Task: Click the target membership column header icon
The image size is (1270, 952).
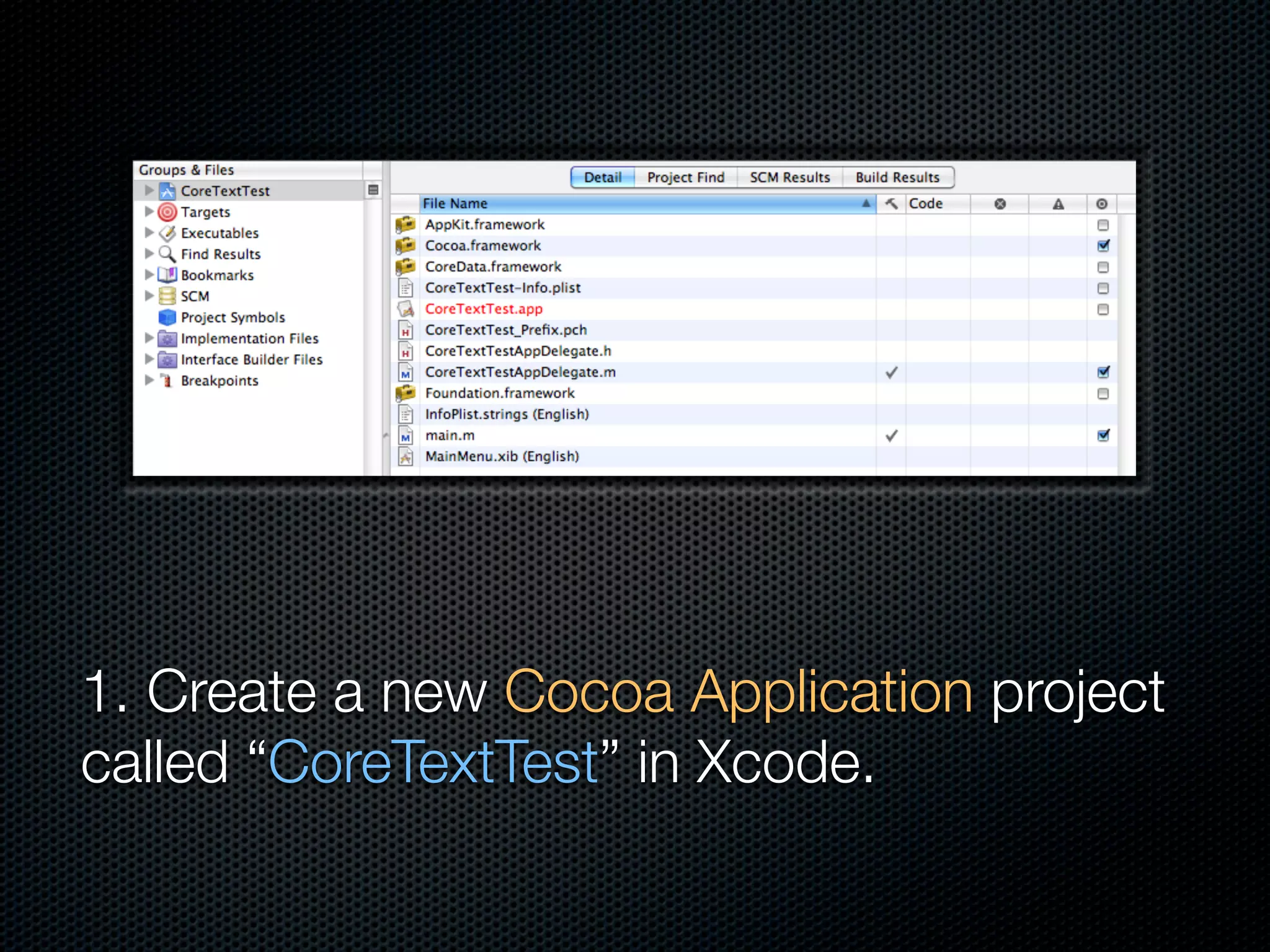Action: point(1102,204)
